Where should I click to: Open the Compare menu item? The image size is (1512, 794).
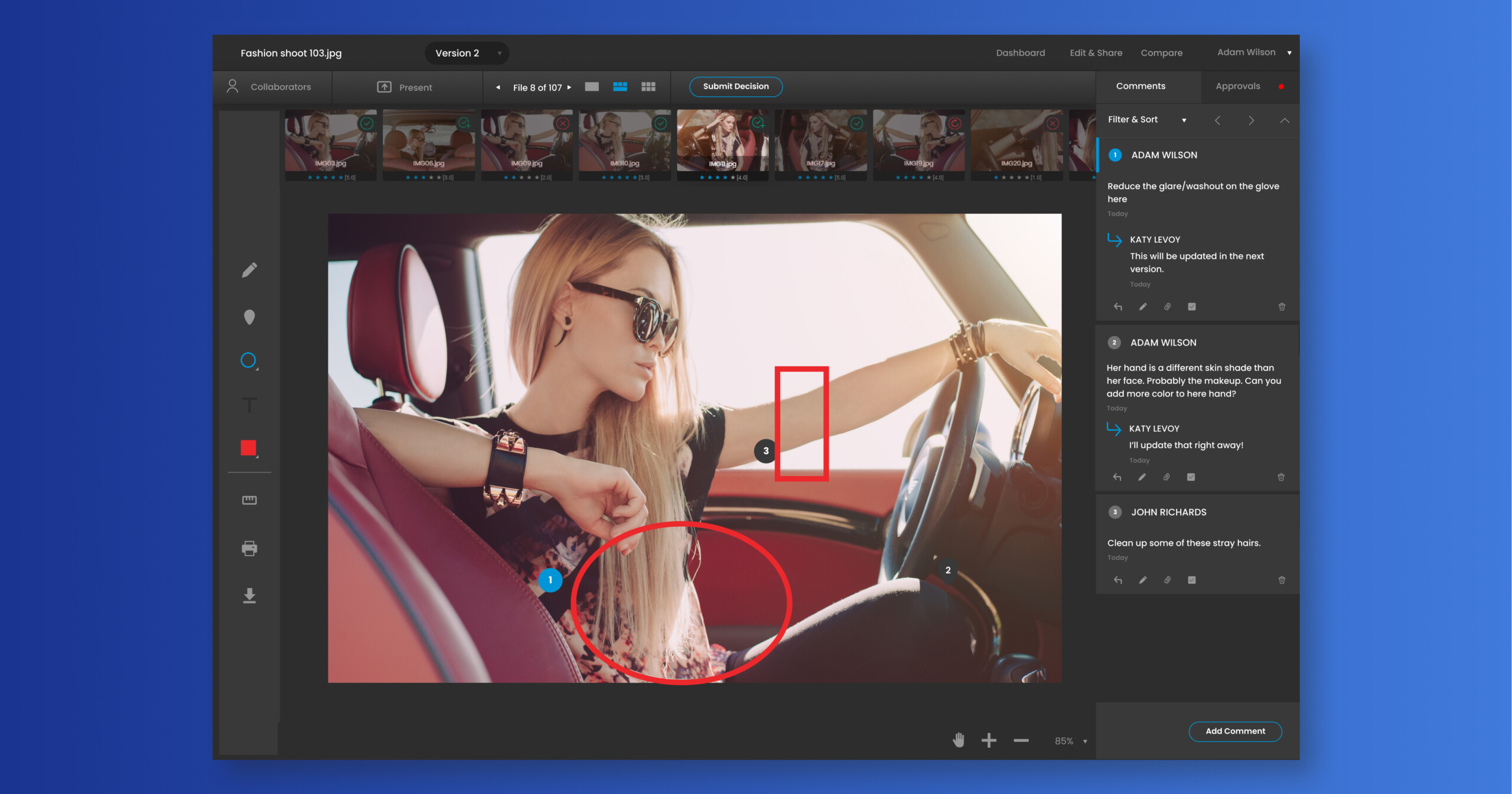click(1161, 53)
